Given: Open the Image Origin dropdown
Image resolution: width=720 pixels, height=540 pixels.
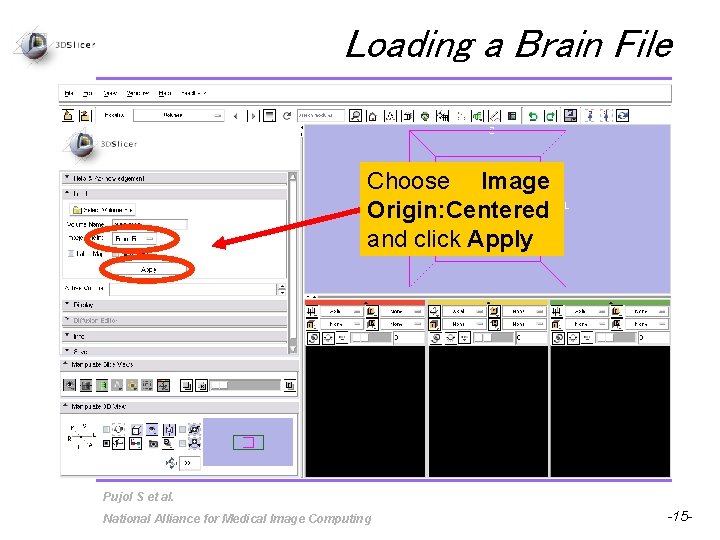Looking at the screenshot, I should (134, 239).
